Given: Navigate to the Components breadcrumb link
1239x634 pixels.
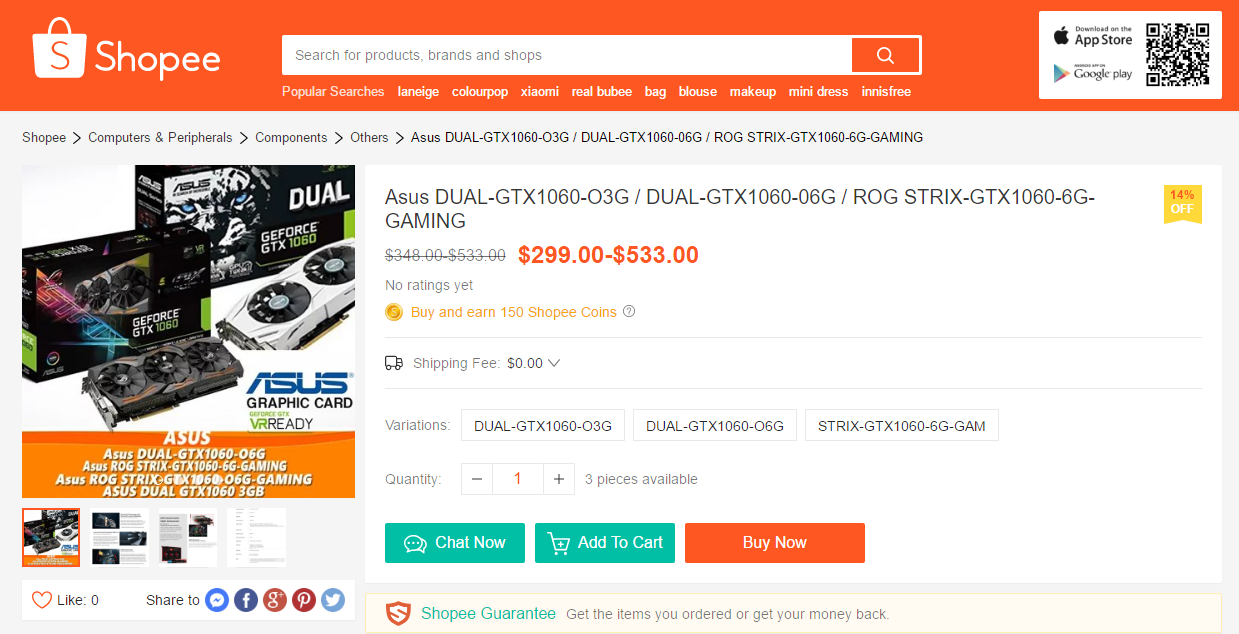Looking at the screenshot, I should pos(291,137).
